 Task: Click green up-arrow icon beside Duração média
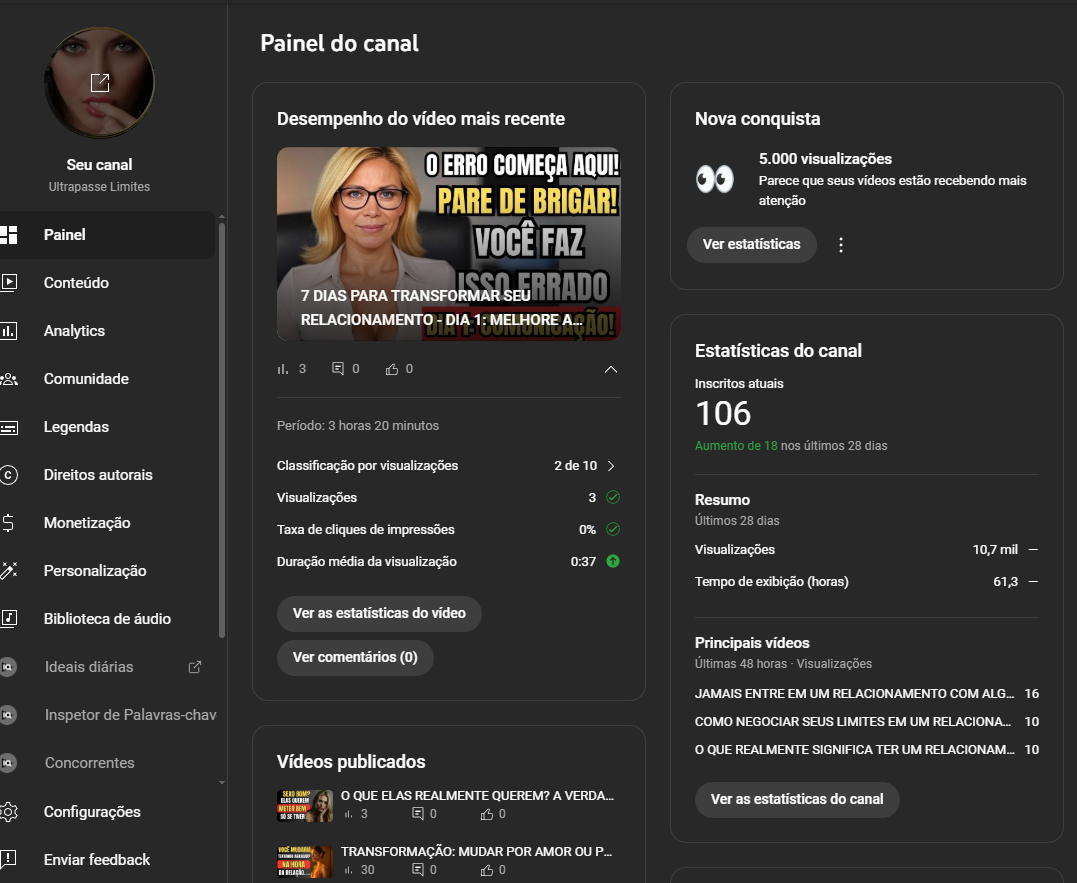tap(613, 562)
